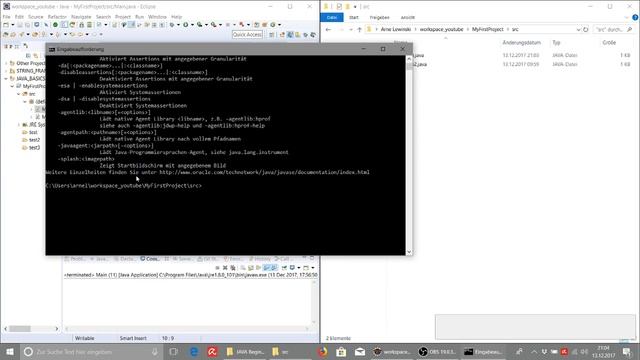640x360 pixels.
Task: Open the Freigeben ribbon tab in File Explorer
Action: (x=380, y=17)
